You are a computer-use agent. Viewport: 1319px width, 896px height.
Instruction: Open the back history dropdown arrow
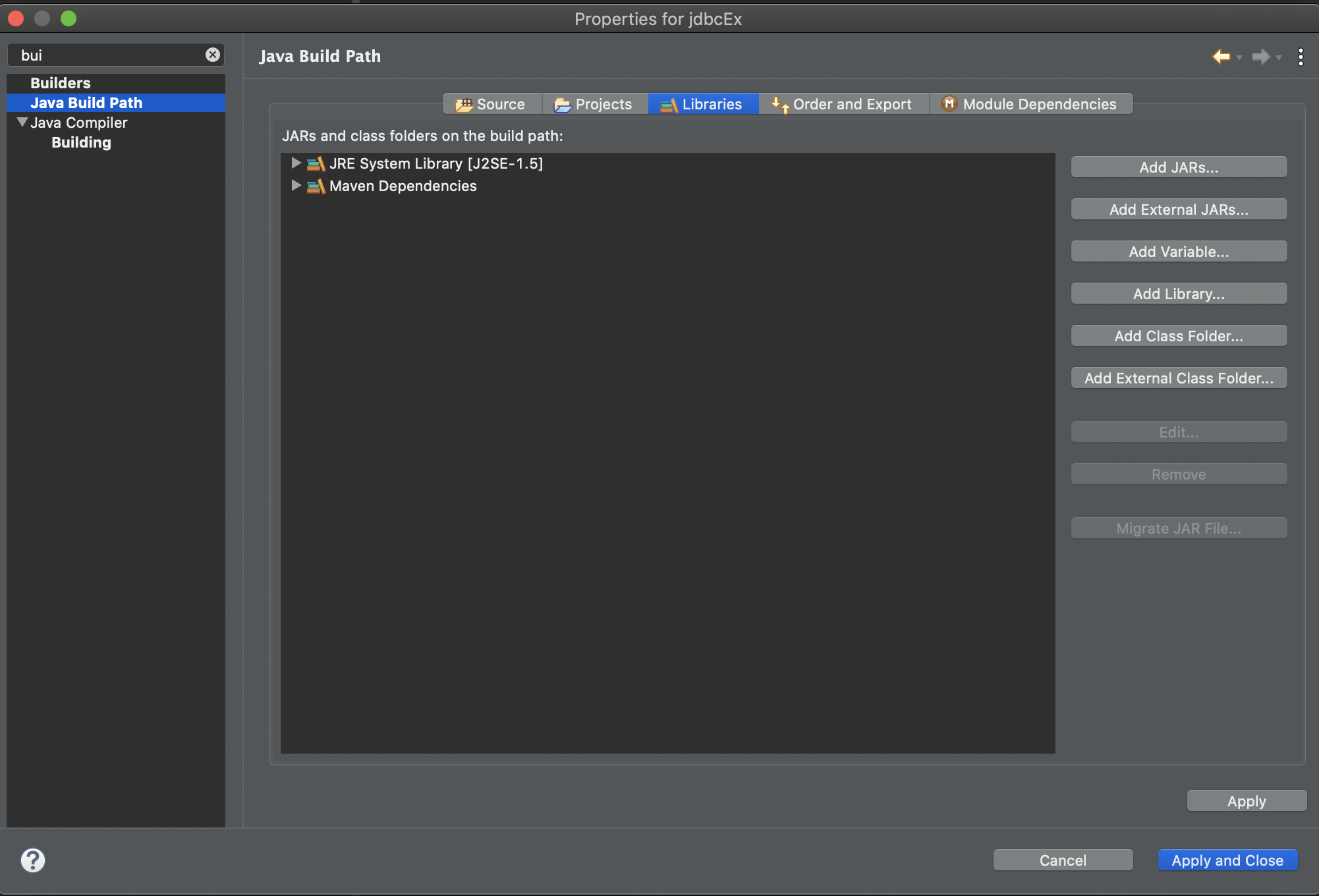tap(1239, 58)
